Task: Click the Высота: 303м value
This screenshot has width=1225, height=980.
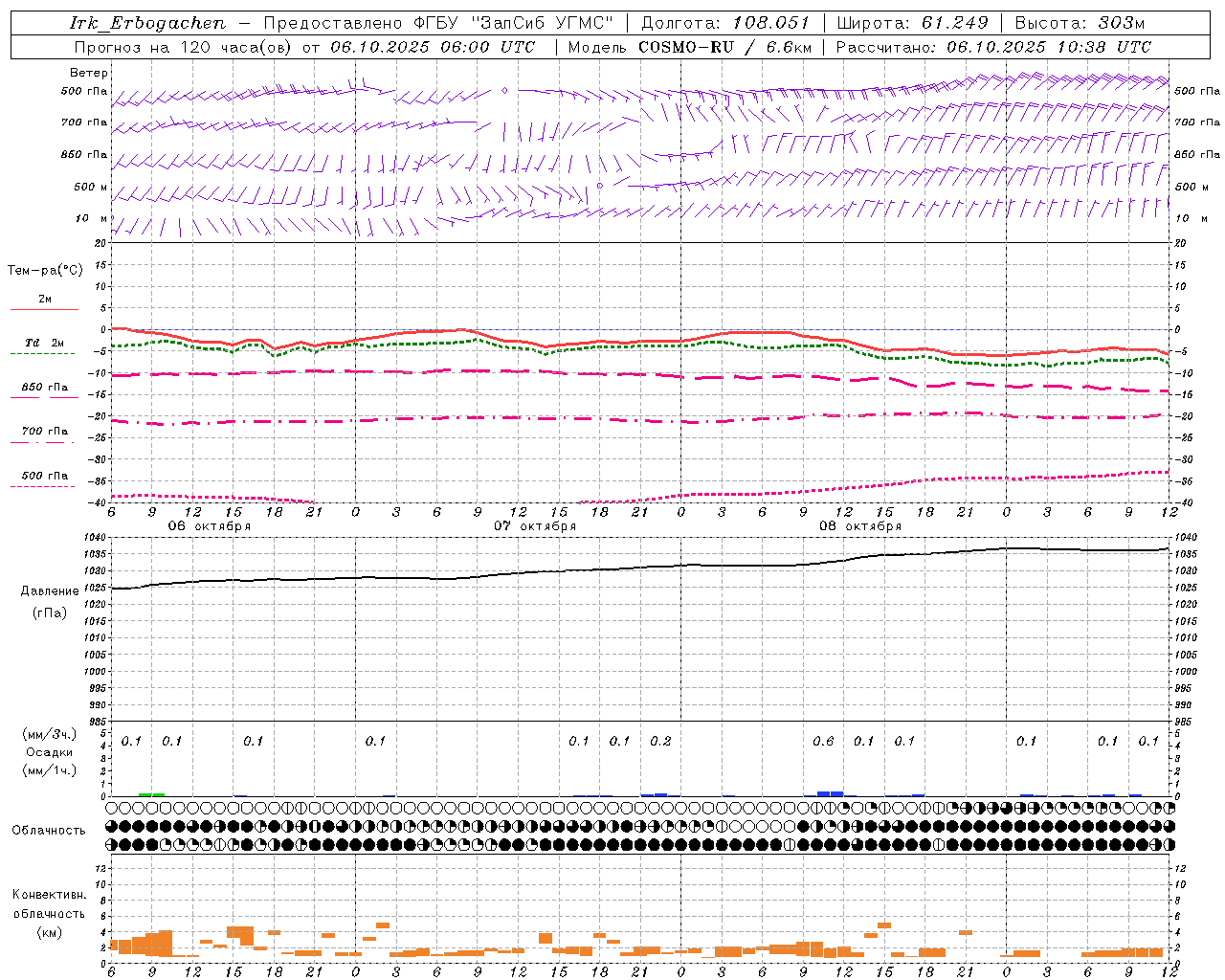Action: coord(1080,23)
